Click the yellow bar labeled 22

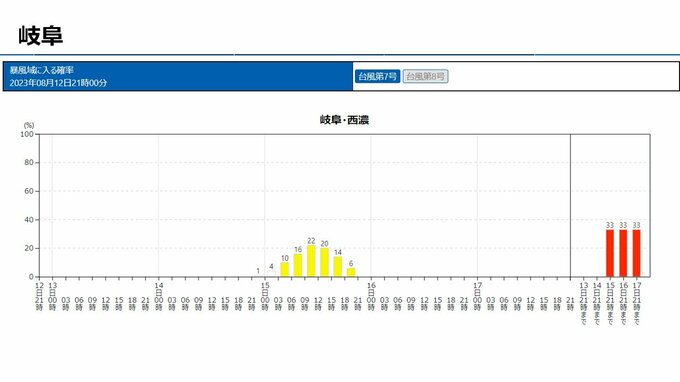pyautogui.click(x=311, y=261)
